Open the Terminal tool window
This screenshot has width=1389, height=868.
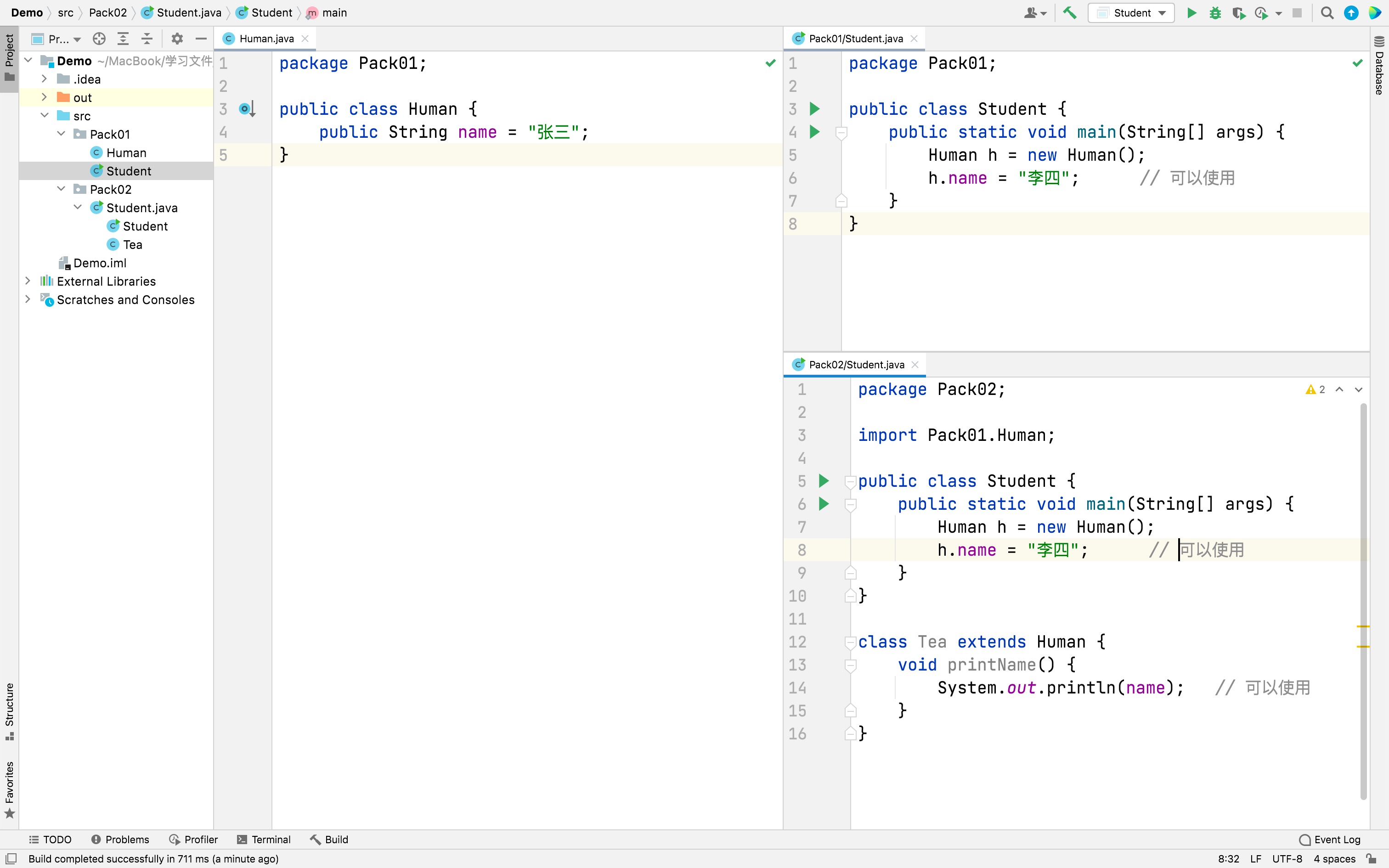coord(264,840)
